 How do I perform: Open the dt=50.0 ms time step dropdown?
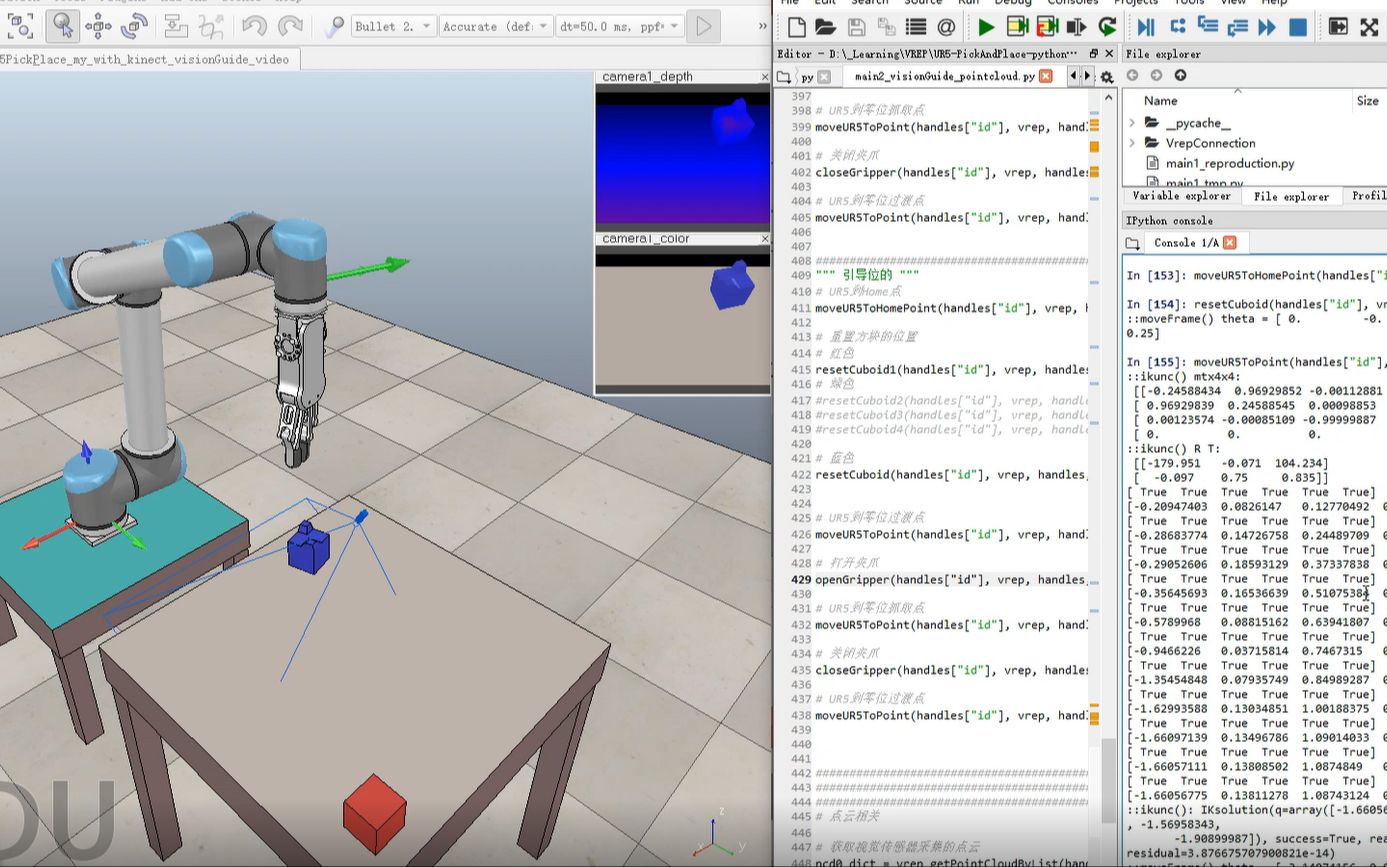click(619, 26)
